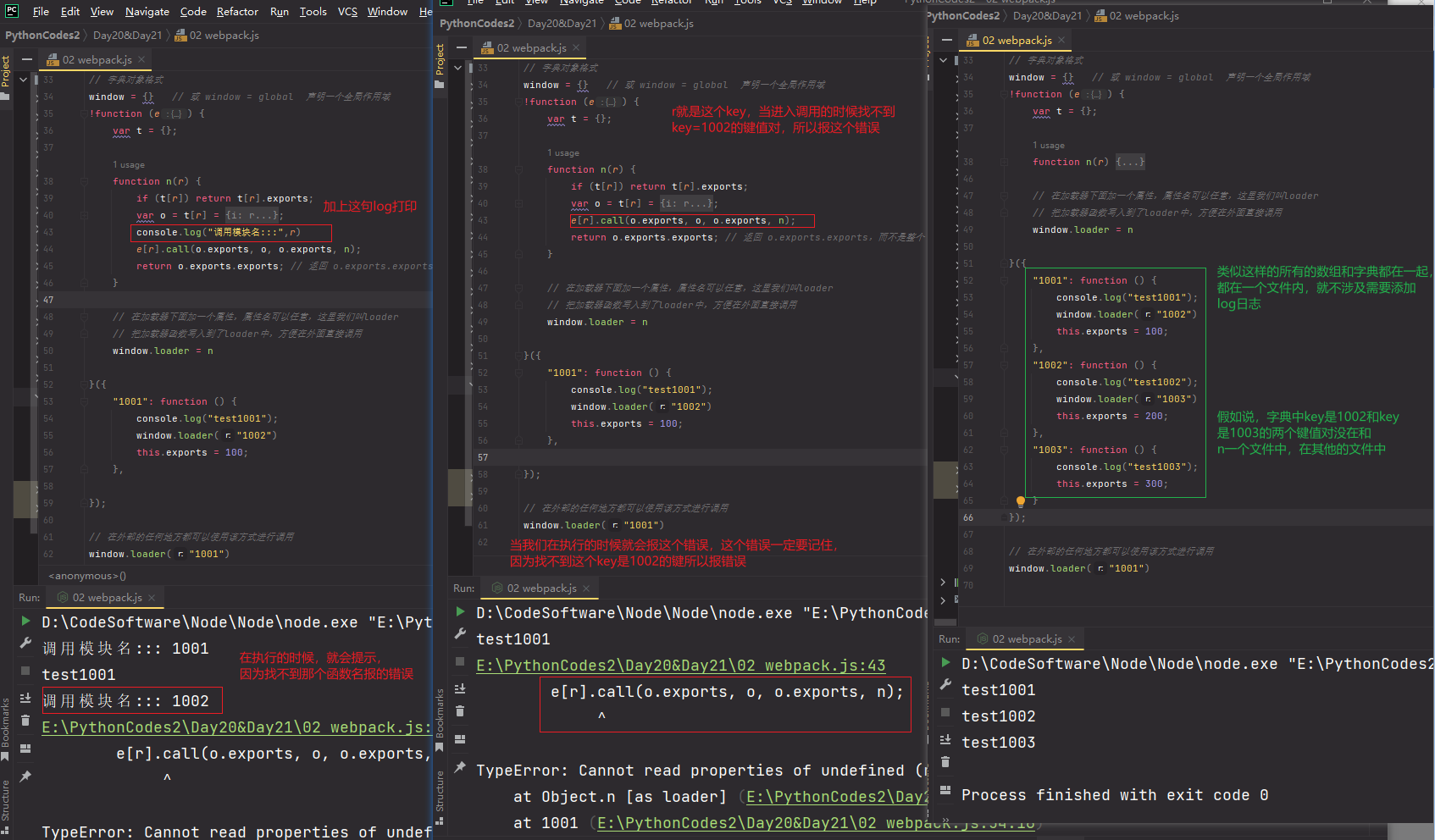Clear middle window console using trash icon

[x=460, y=711]
